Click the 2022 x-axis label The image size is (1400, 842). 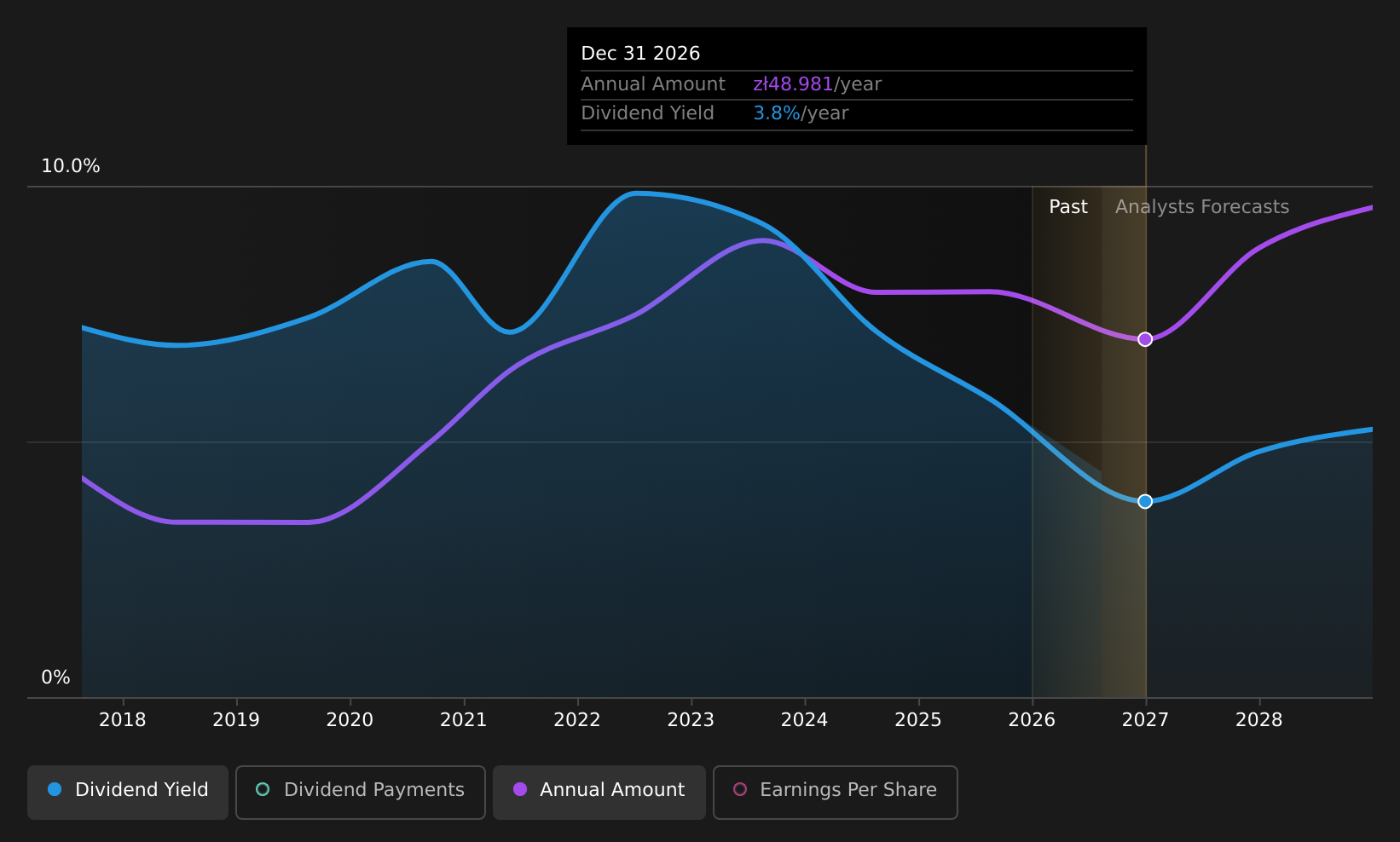[577, 720]
